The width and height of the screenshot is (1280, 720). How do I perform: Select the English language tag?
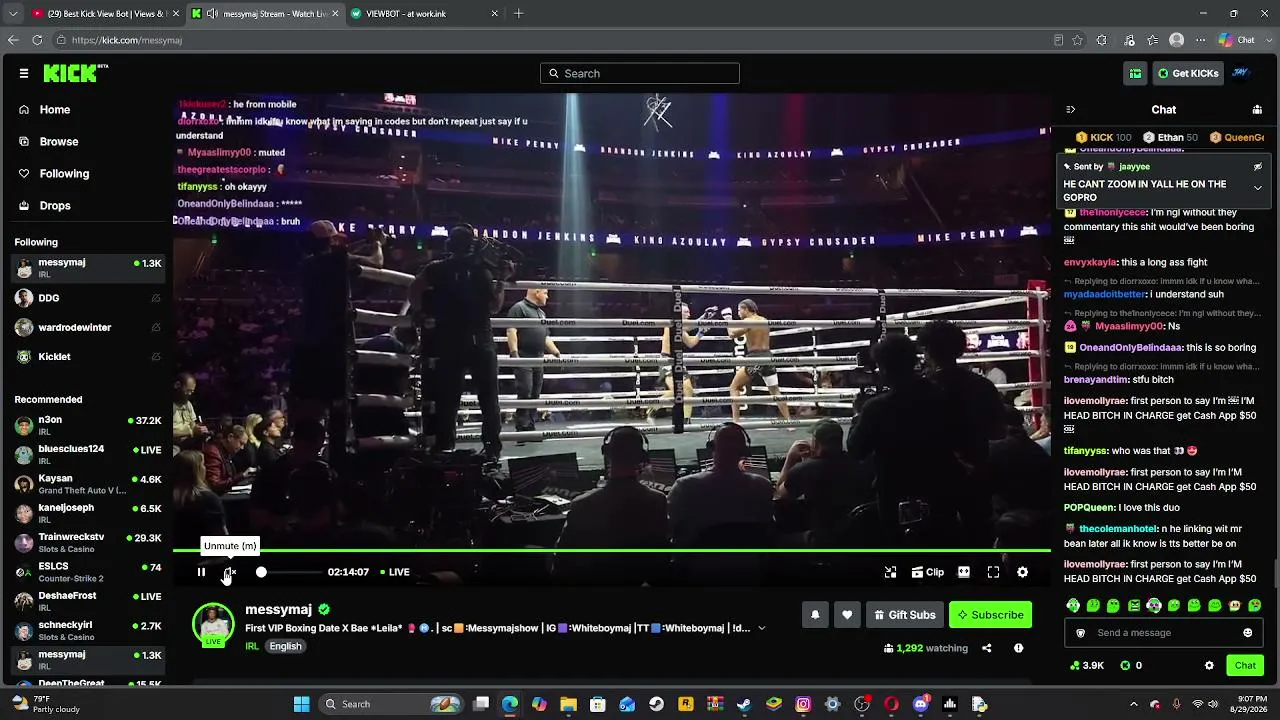click(x=285, y=646)
